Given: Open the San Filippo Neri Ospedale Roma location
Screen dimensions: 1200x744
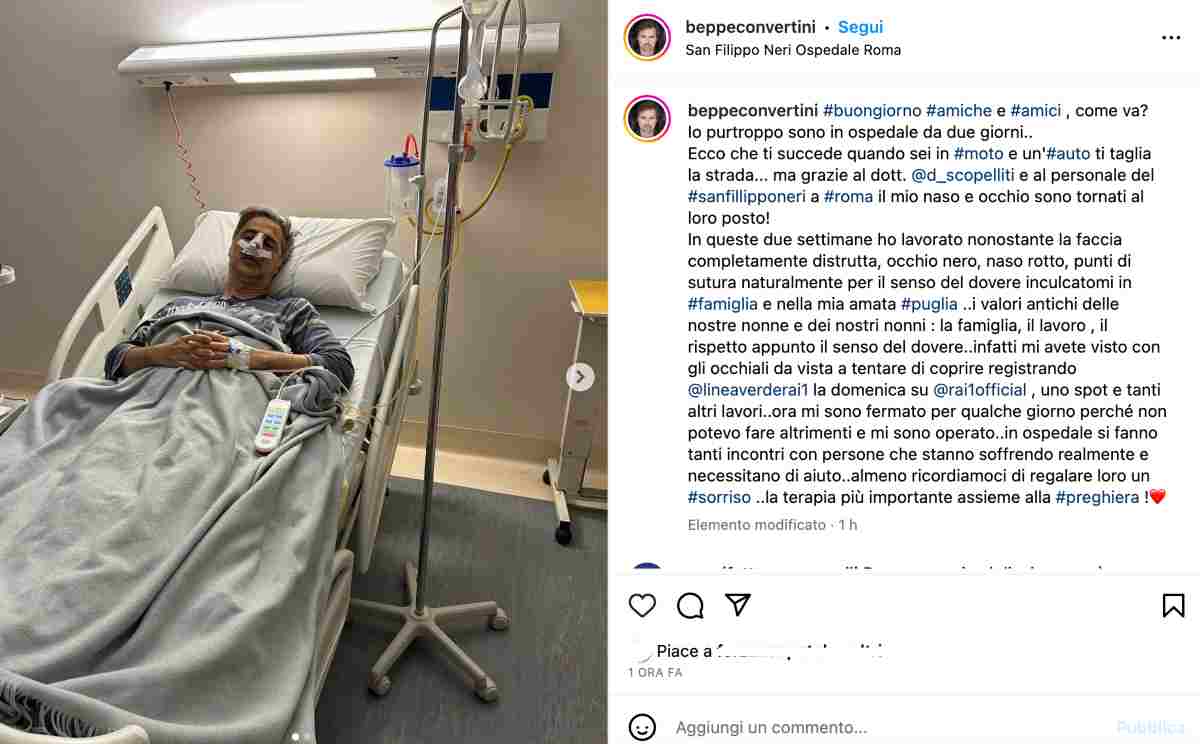Looking at the screenshot, I should (x=793, y=50).
